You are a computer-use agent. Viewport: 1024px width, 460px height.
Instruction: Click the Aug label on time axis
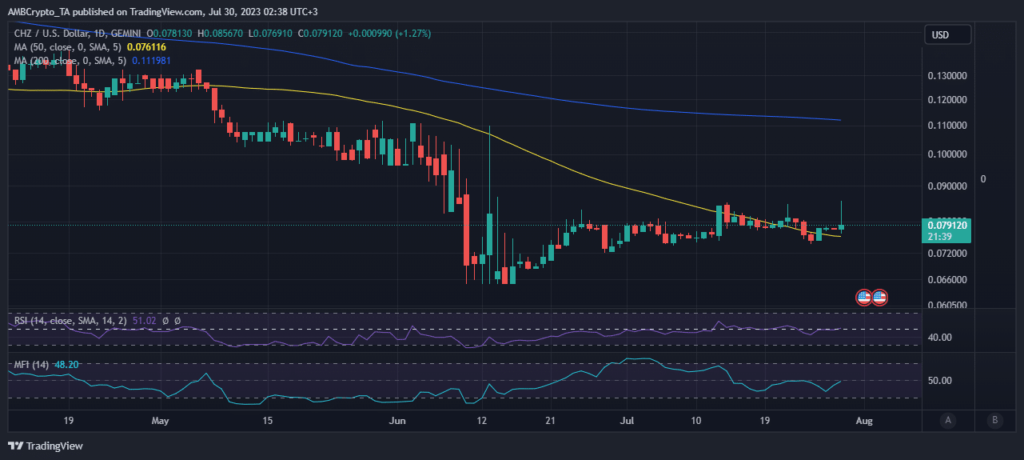click(863, 422)
